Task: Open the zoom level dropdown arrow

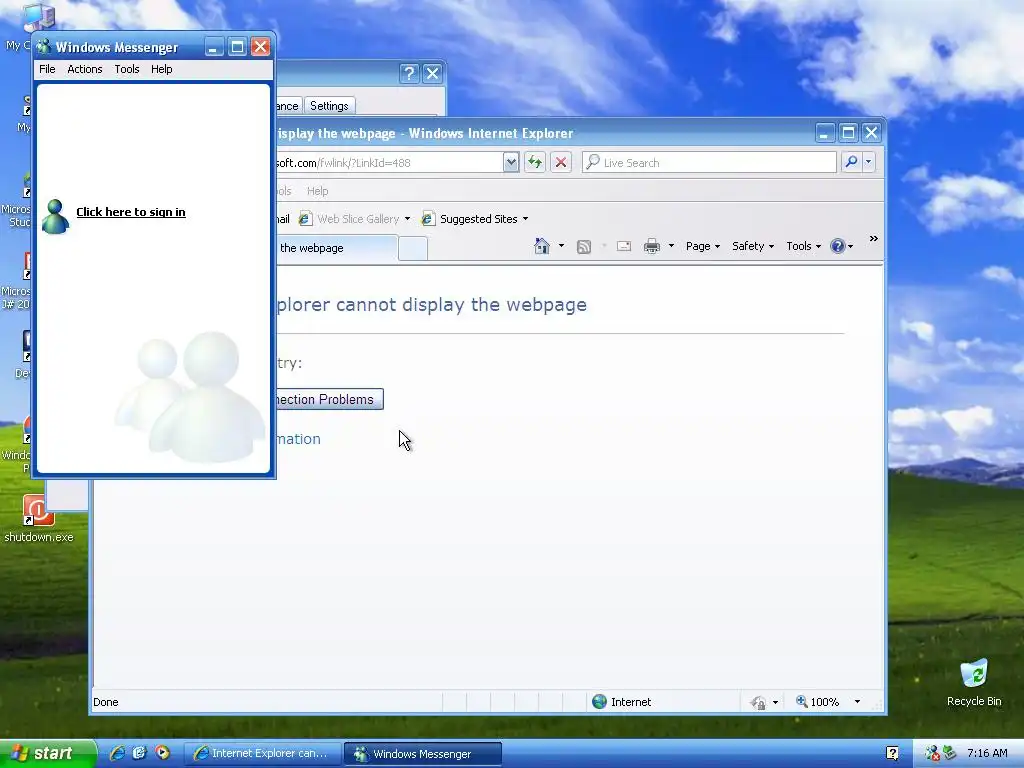Action: click(857, 702)
